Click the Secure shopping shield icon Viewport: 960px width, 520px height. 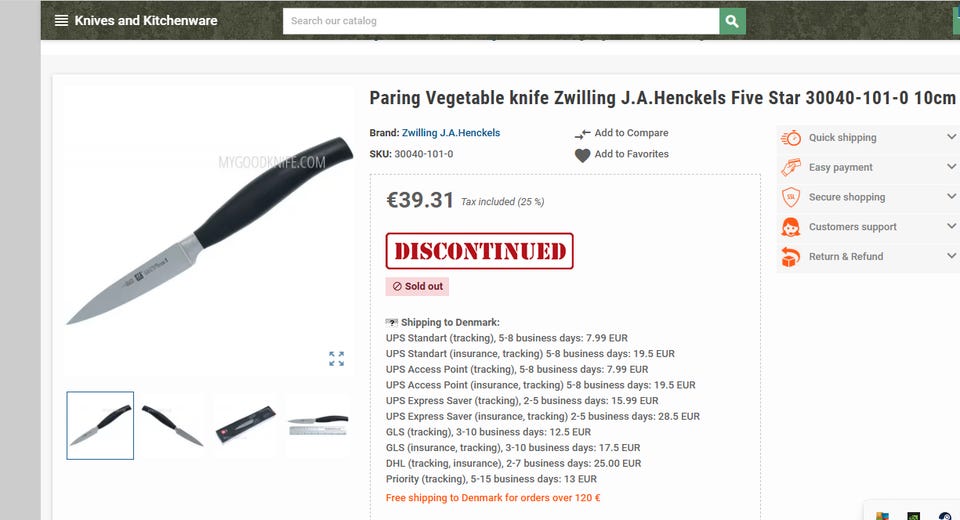(790, 197)
